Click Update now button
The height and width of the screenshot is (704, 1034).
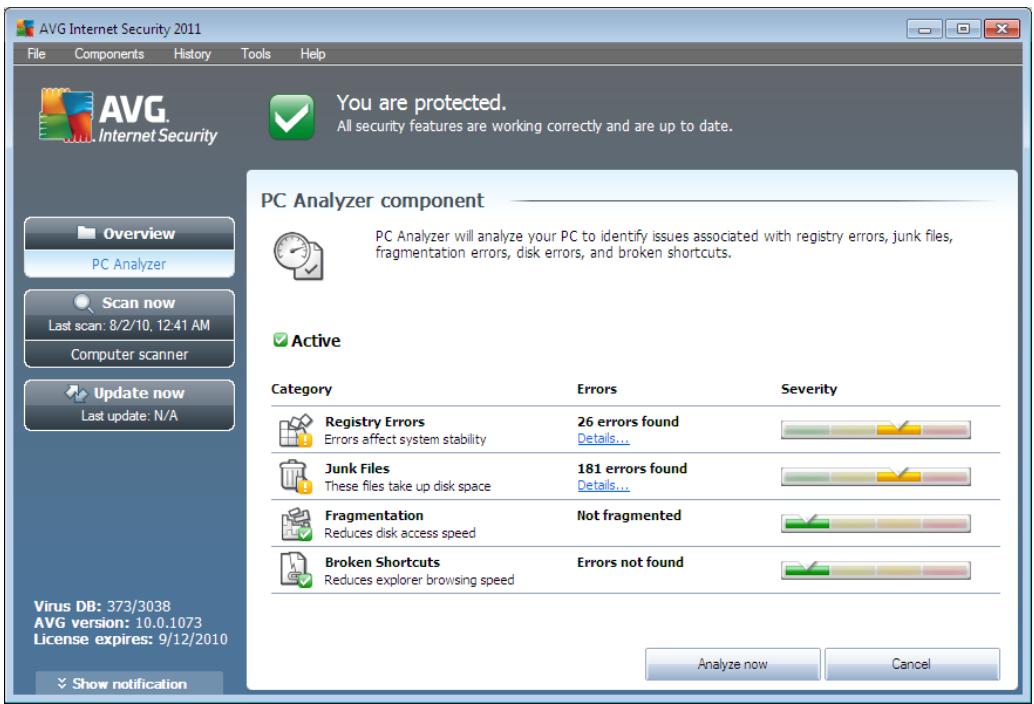pyautogui.click(x=129, y=405)
